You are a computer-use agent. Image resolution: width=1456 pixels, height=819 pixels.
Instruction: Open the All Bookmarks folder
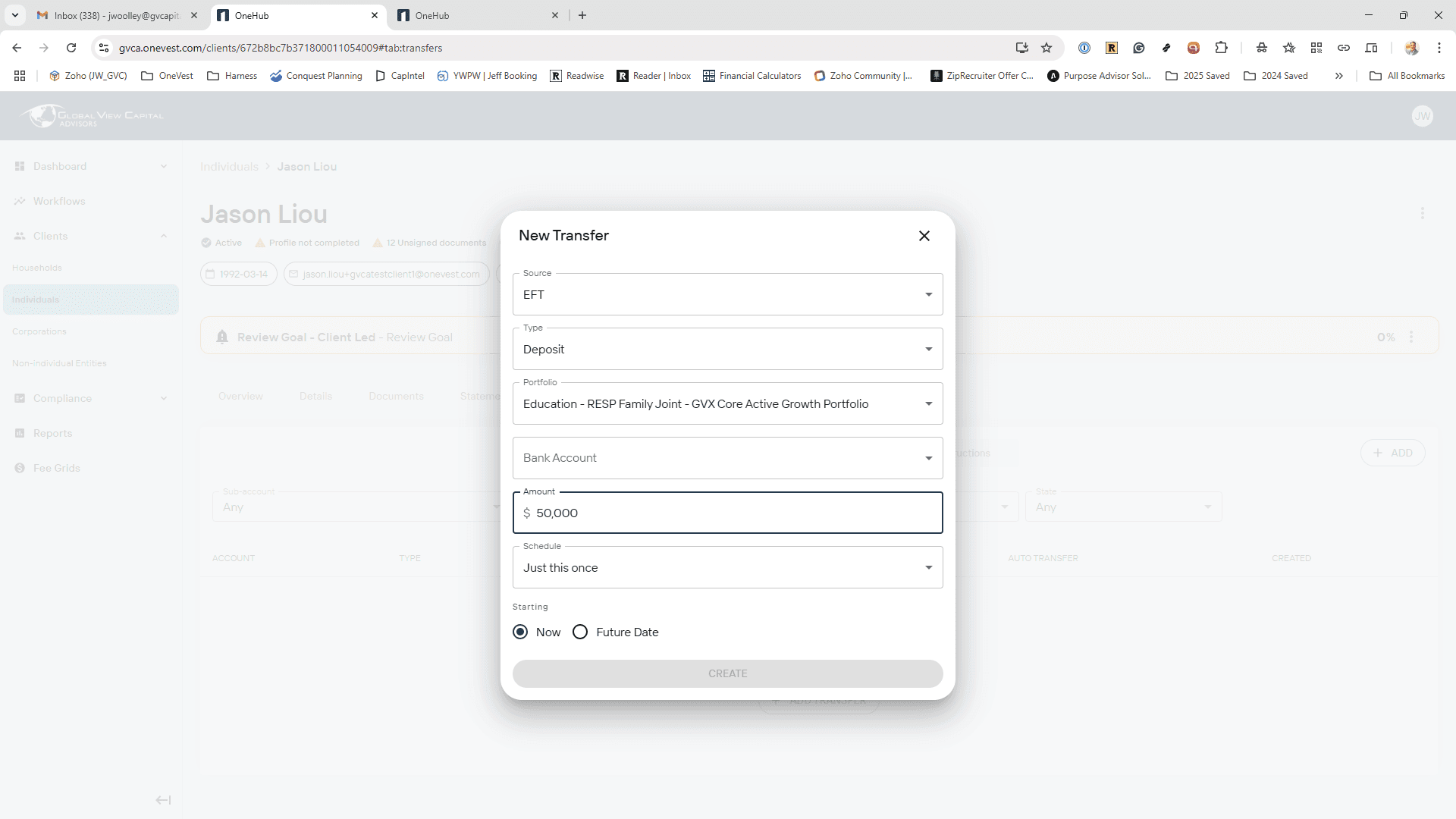1407,76
